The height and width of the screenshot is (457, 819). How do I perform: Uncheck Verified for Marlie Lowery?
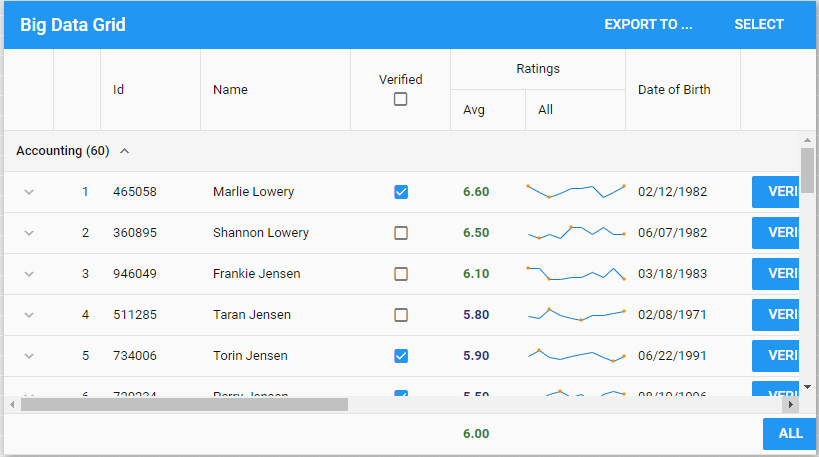pyautogui.click(x=401, y=192)
